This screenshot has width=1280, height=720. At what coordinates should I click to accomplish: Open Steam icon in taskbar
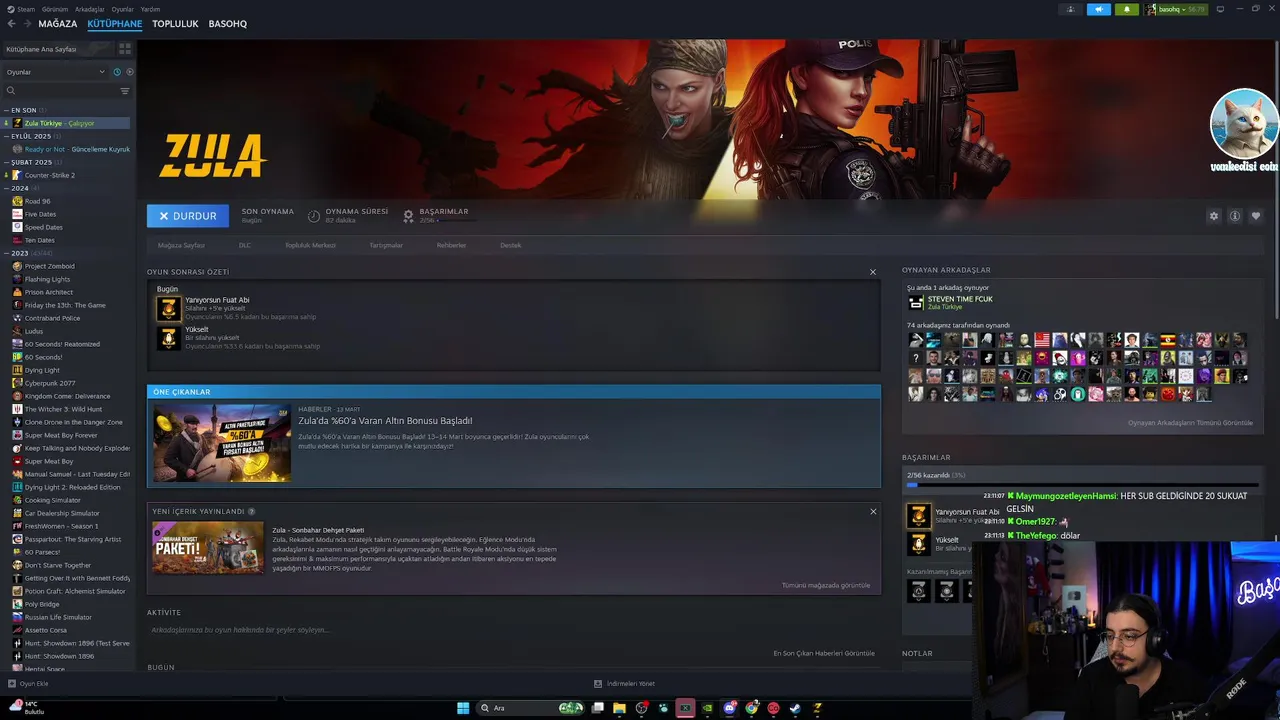[795, 708]
